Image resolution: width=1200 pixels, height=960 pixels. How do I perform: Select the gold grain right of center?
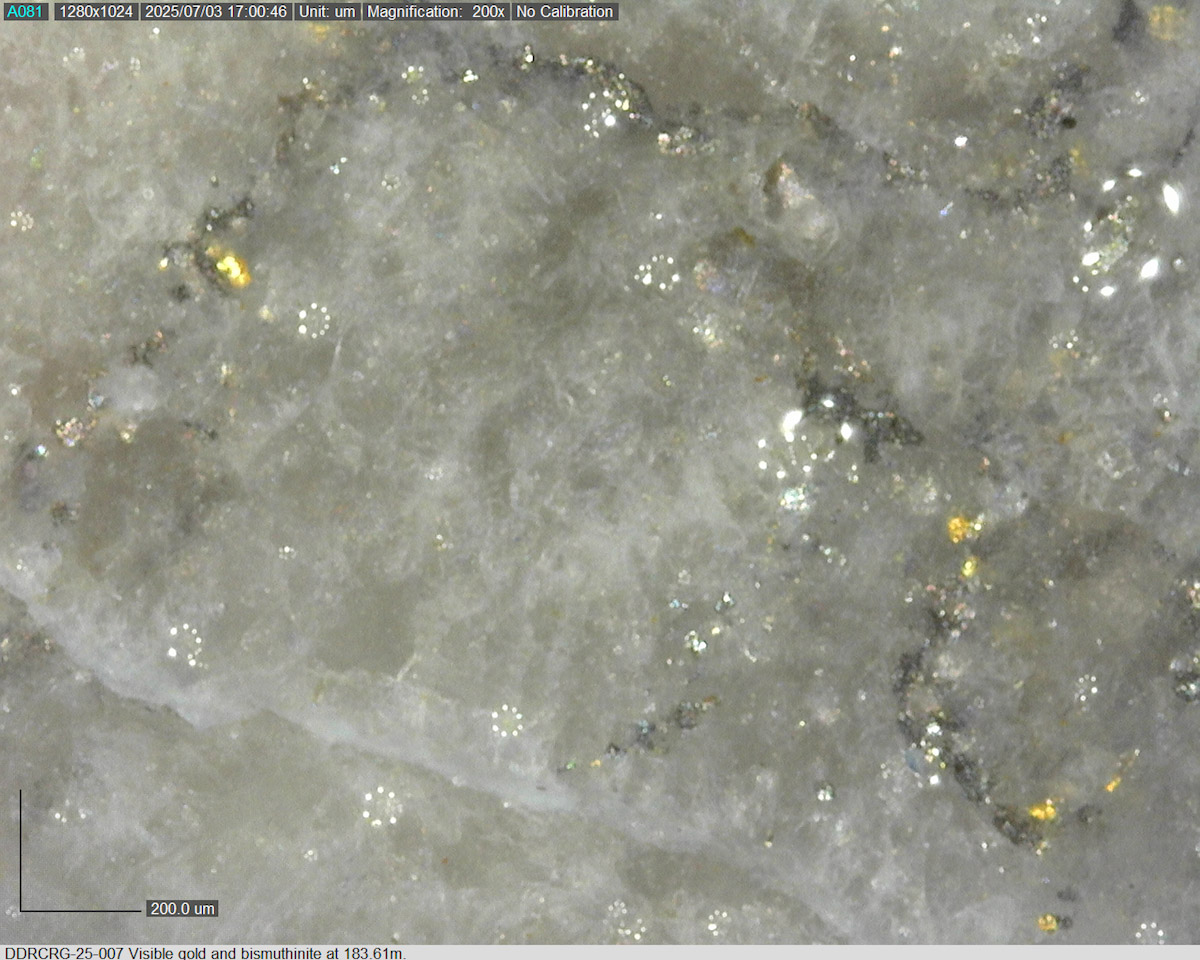(x=962, y=528)
